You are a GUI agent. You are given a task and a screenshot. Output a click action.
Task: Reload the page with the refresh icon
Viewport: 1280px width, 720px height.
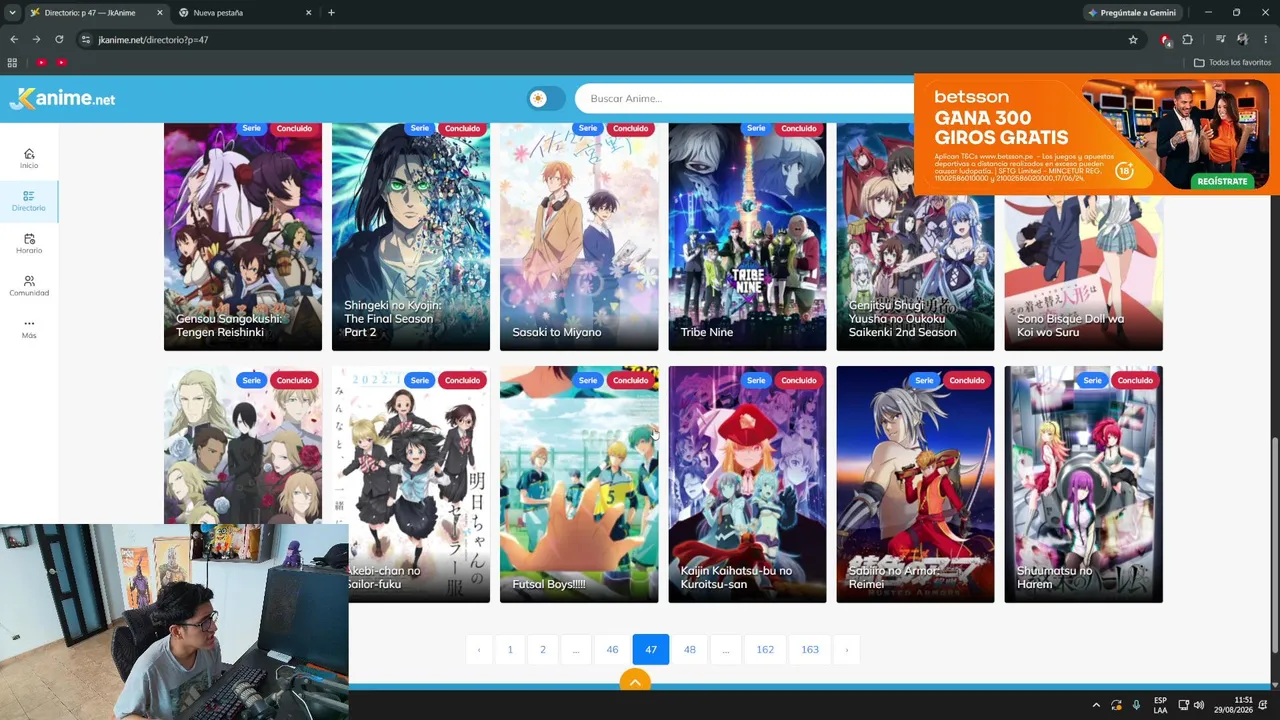click(x=59, y=40)
